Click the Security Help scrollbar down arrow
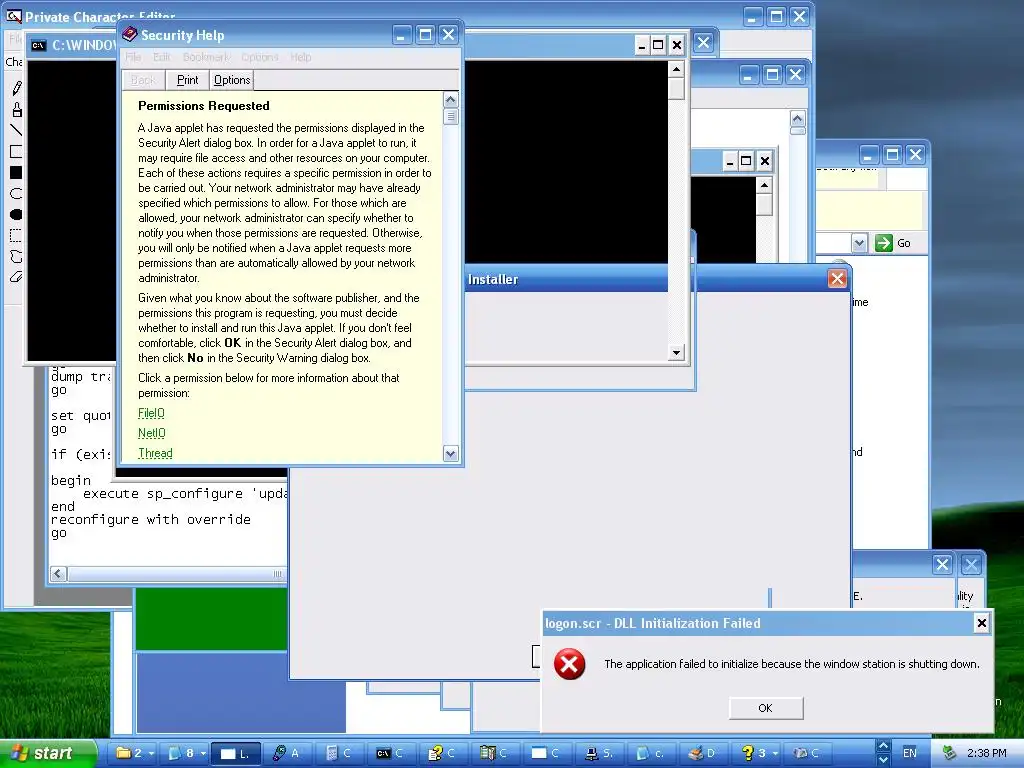1024x768 pixels. point(451,453)
